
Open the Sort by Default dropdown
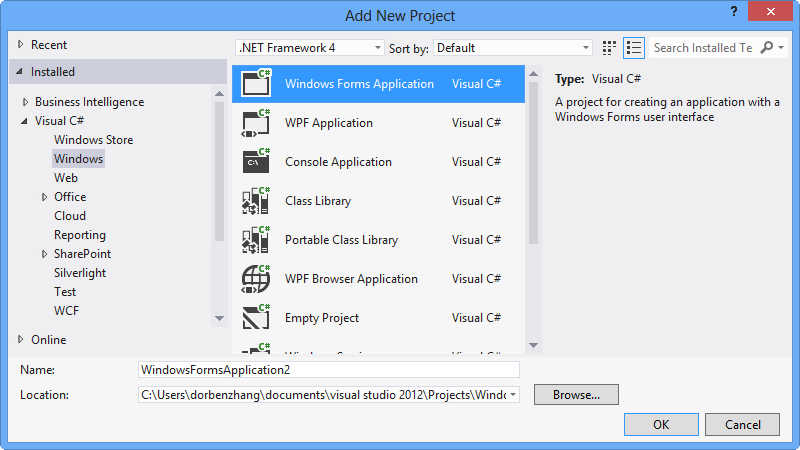(513, 48)
